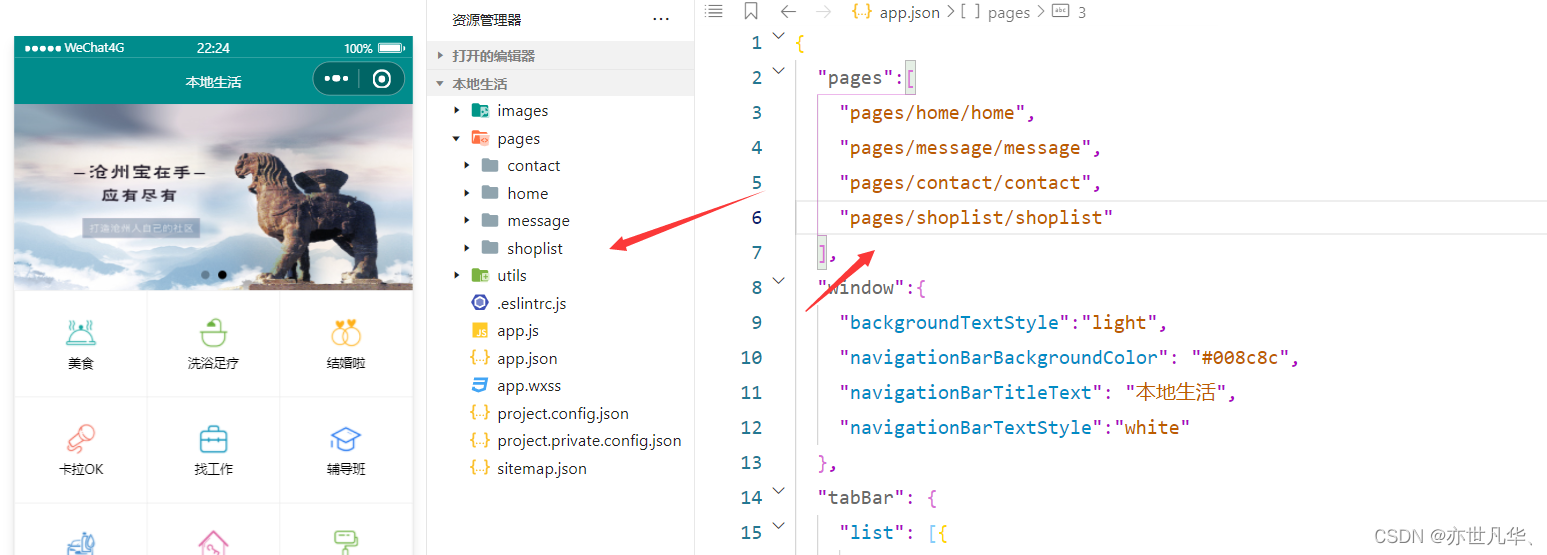Open the 卡拉OK microphone icon
This screenshot has width=1547, height=555.
coord(81,439)
